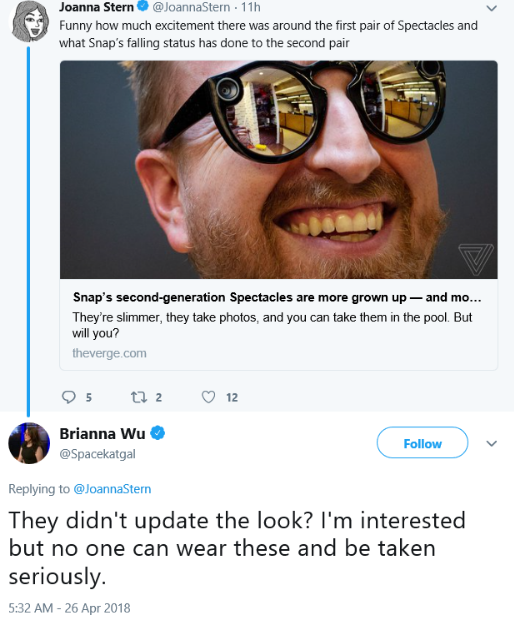Viewport: 514px width, 624px height.
Task: Follow Brianna Wu
Action: click(x=422, y=443)
